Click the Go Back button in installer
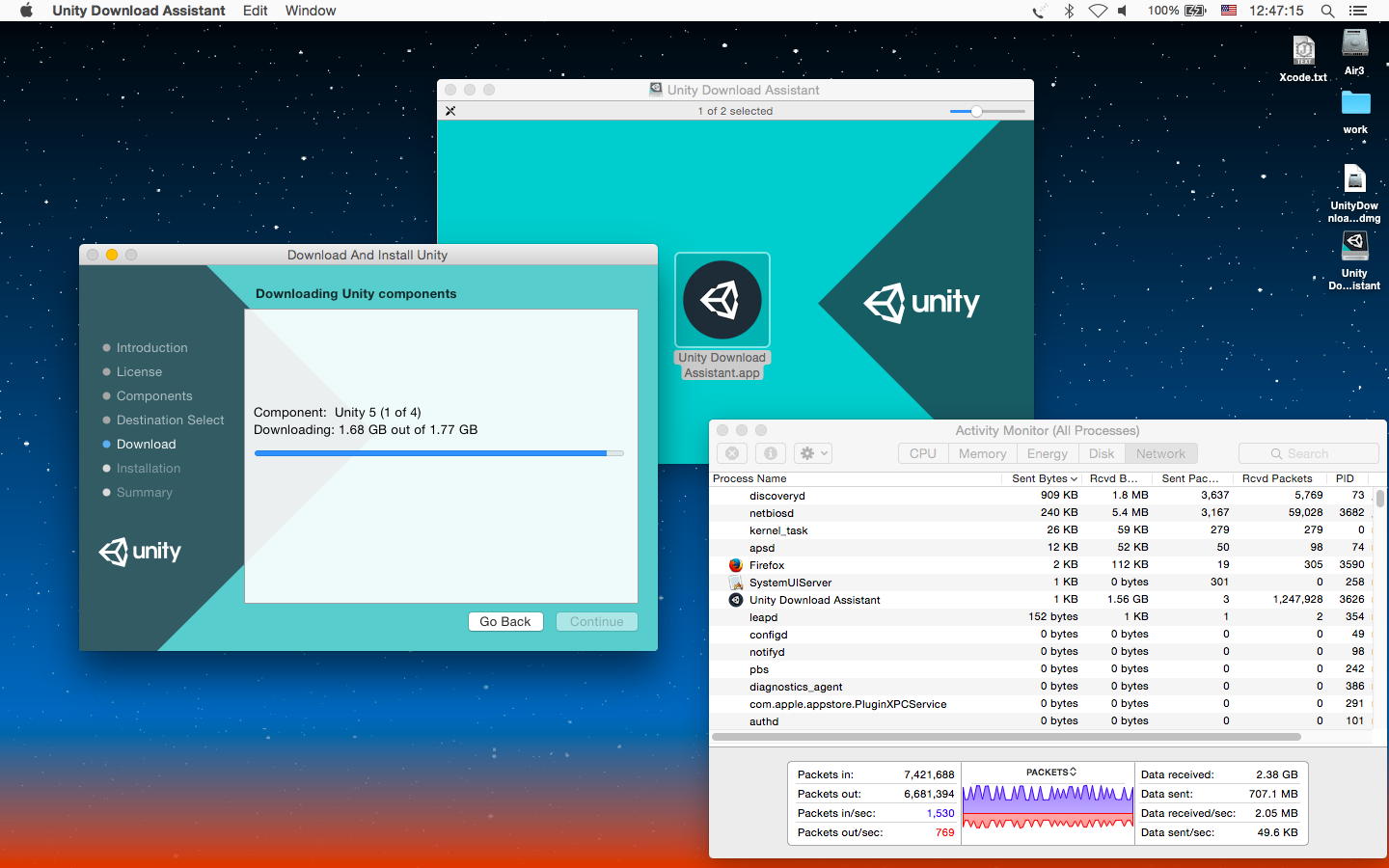Viewport: 1389px width, 868px height. [505, 622]
